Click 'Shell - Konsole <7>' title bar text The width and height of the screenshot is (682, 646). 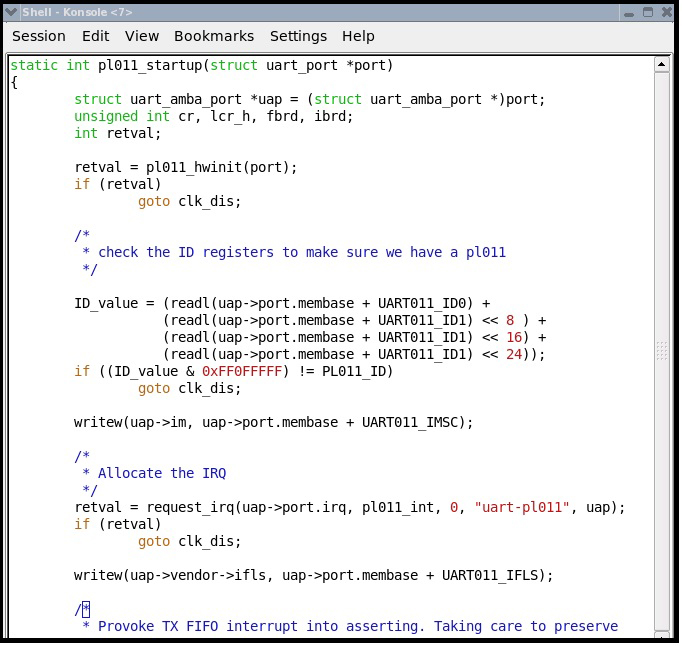click(77, 12)
